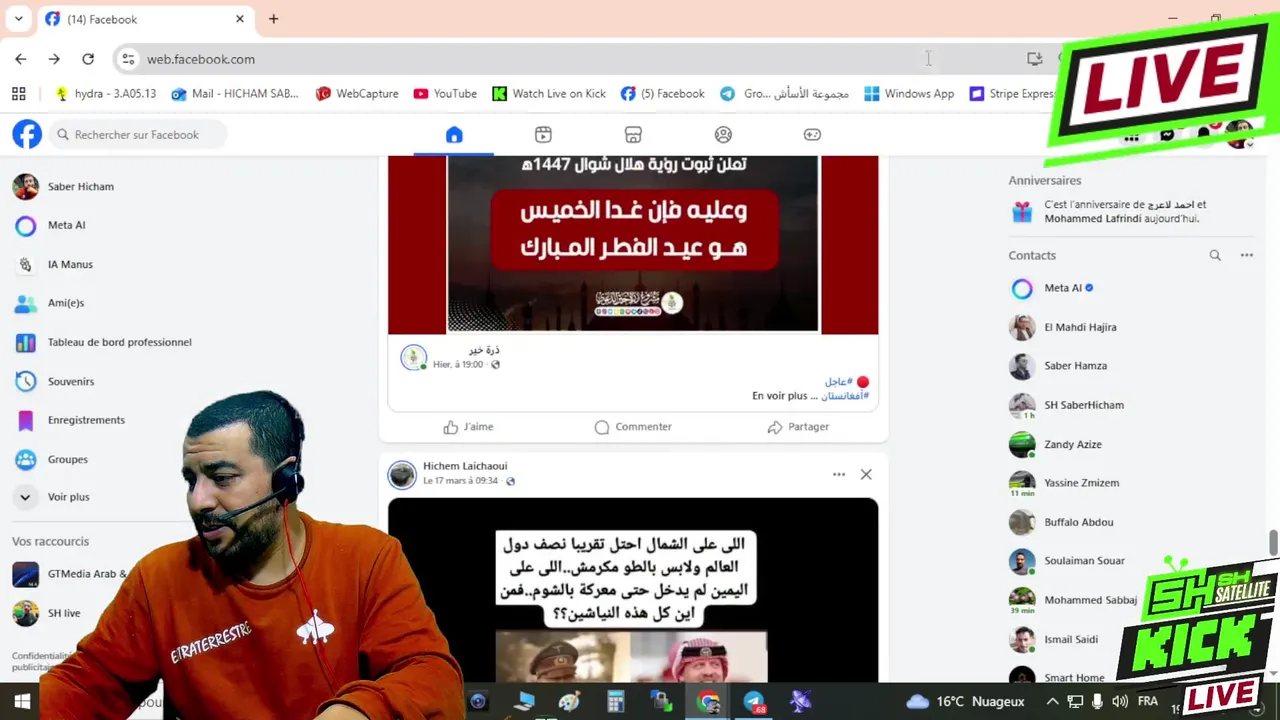Click the address bar web.facebook.com
Viewport: 1280px width, 720px height.
[201, 59]
